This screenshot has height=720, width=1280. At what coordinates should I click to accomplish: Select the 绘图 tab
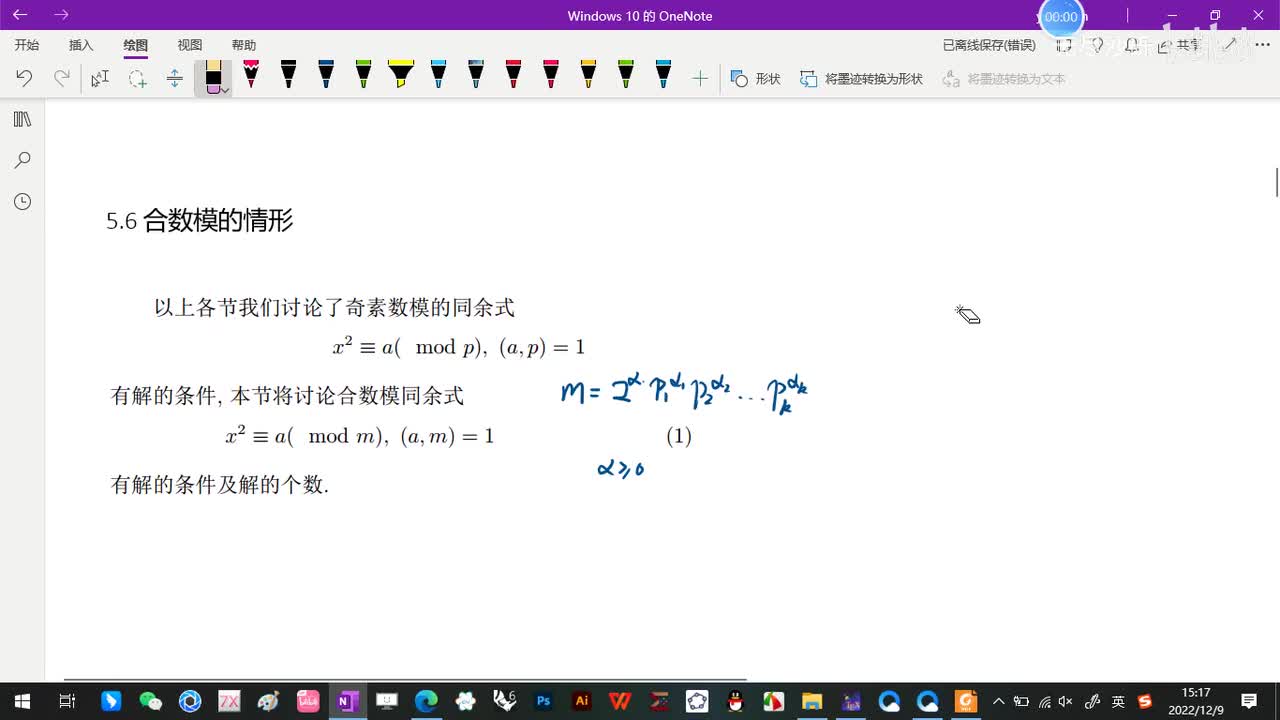pos(135,45)
